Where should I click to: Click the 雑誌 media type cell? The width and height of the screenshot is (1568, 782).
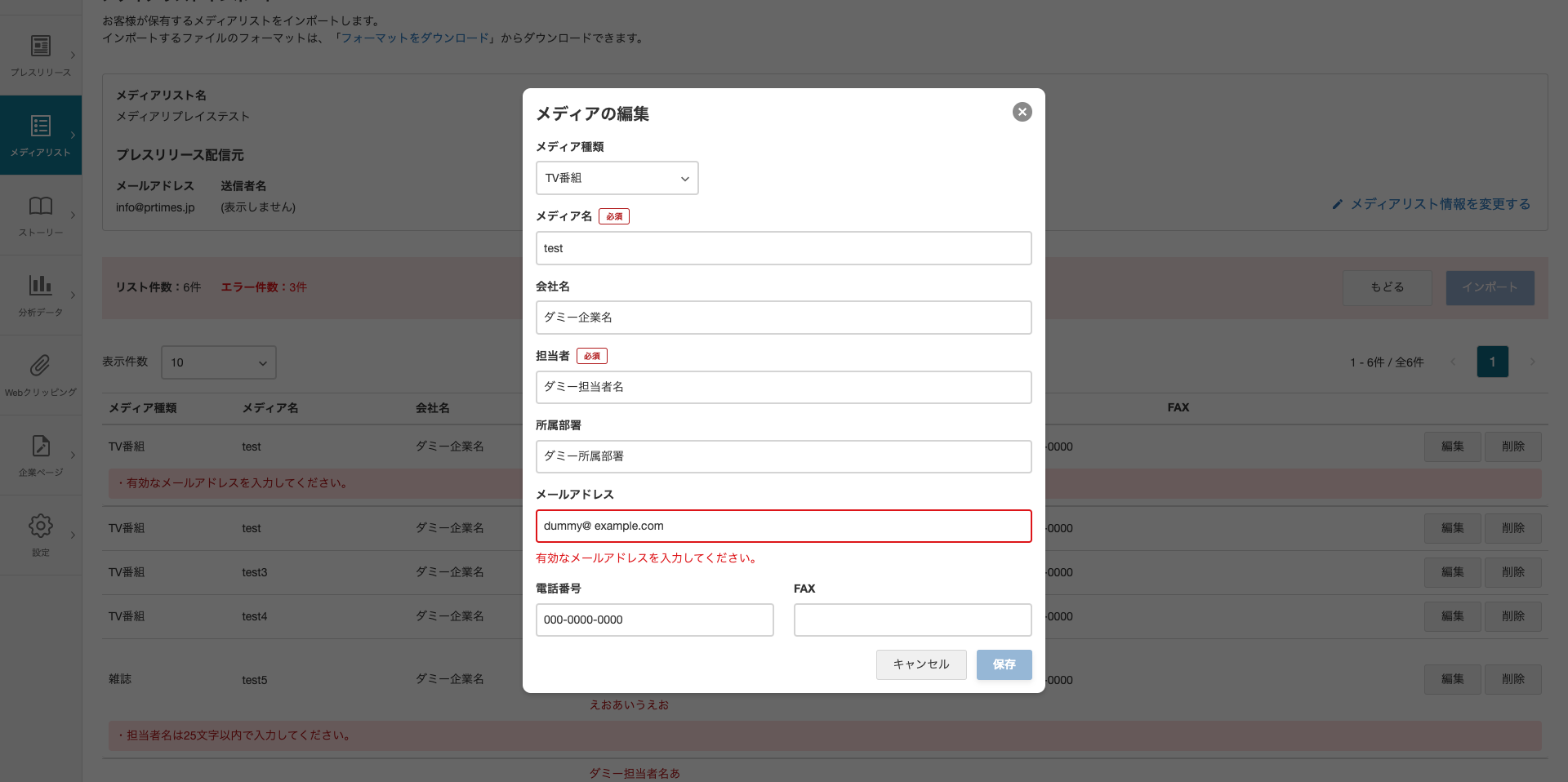120,679
